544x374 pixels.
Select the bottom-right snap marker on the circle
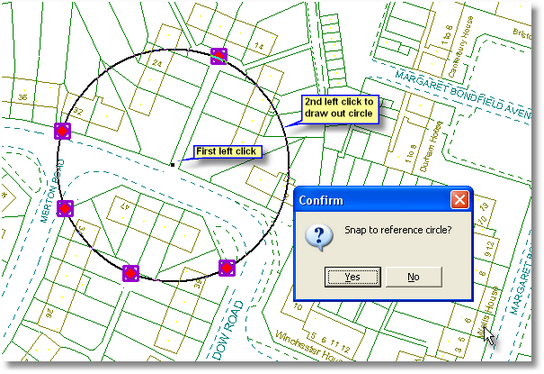(227, 268)
